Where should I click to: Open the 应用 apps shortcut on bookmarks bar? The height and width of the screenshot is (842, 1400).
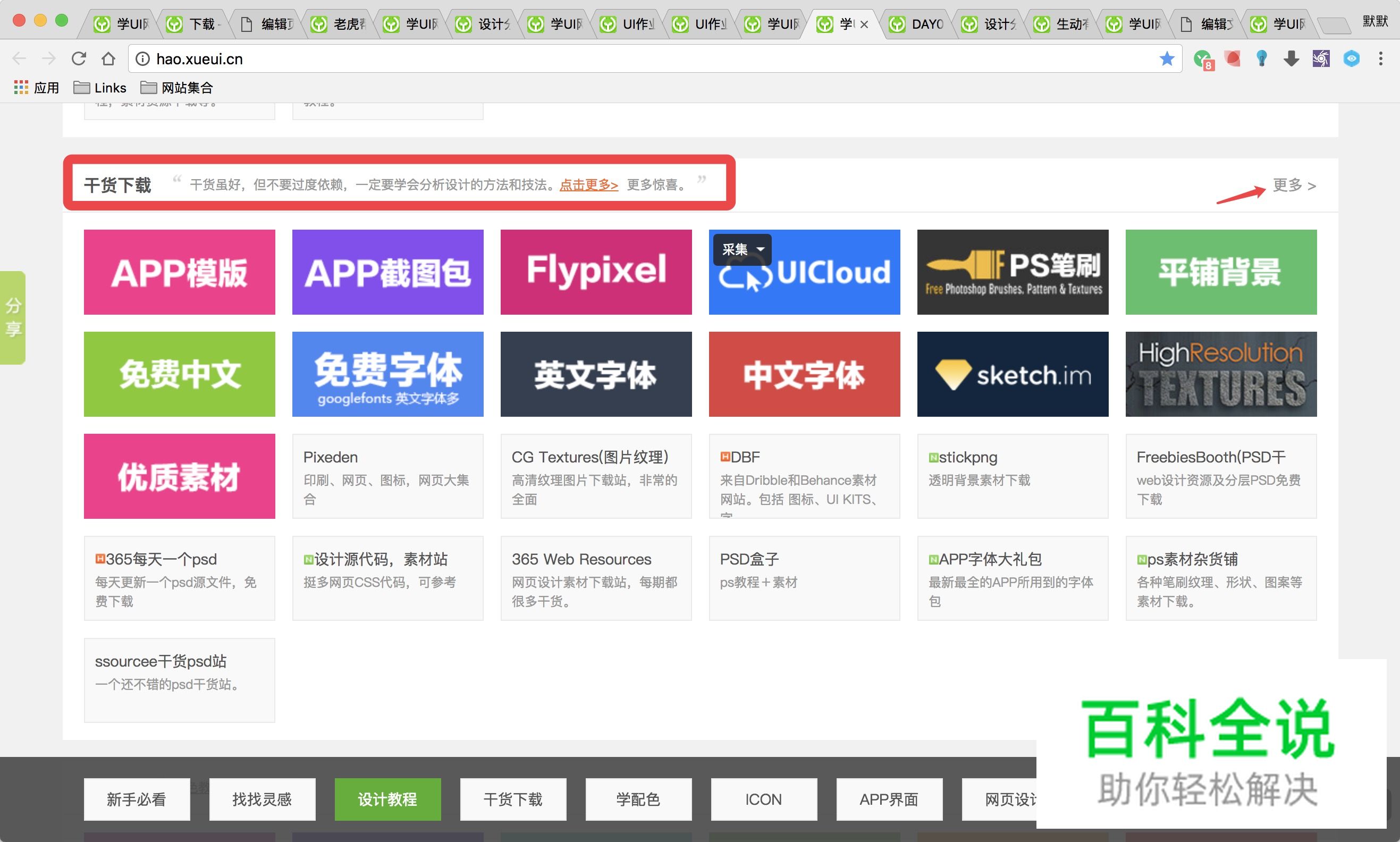pos(35,87)
